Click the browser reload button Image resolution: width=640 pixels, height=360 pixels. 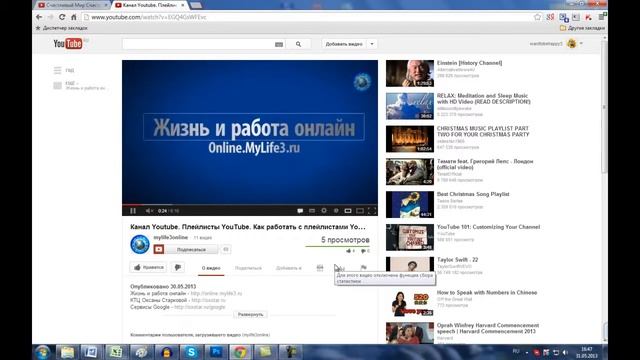point(62,17)
